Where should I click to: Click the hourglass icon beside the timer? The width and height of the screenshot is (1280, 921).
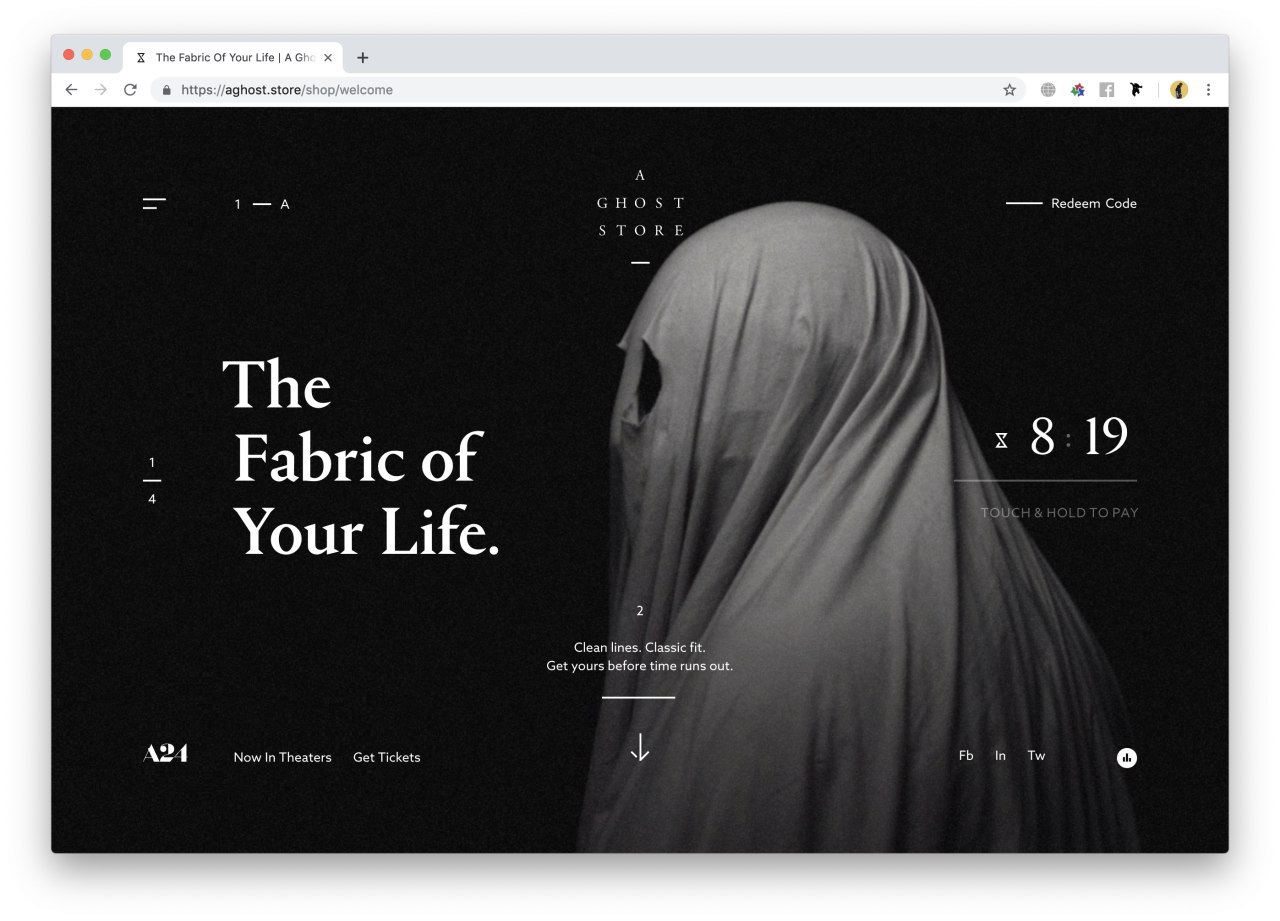1001,440
